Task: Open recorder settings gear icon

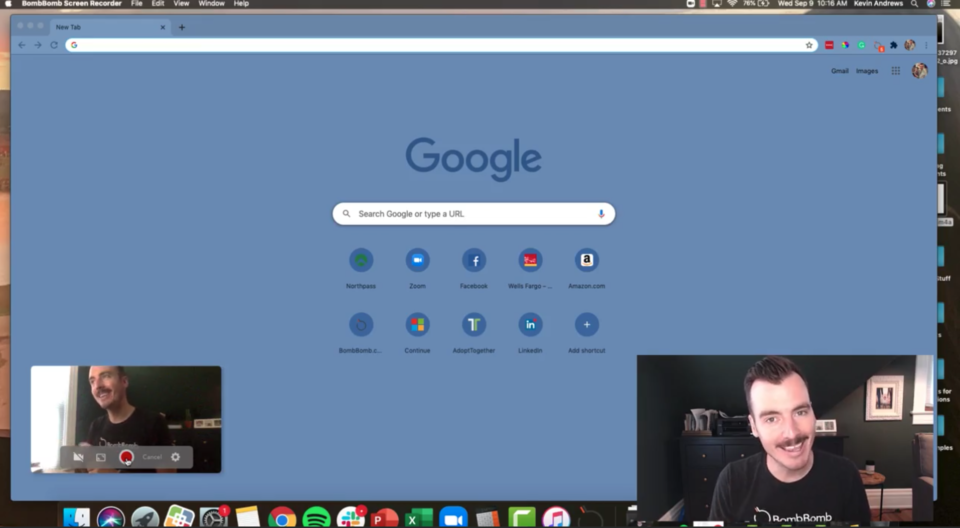Action: pyautogui.click(x=176, y=457)
